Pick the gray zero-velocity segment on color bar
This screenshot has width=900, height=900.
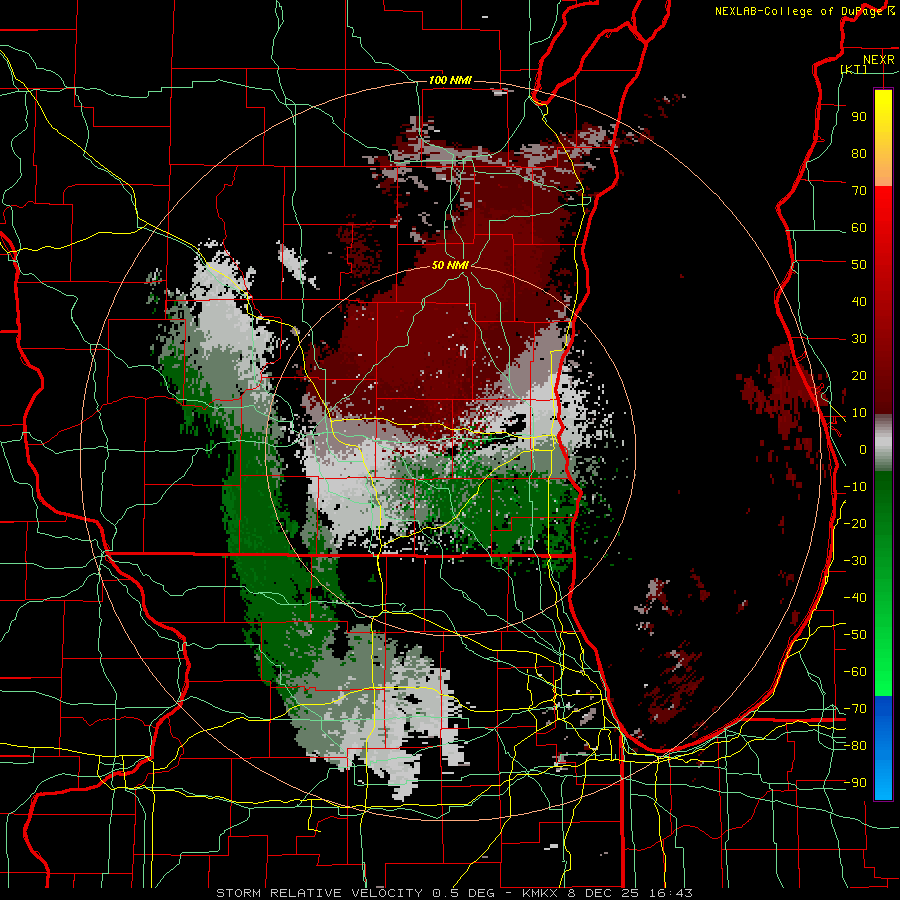[x=883, y=443]
